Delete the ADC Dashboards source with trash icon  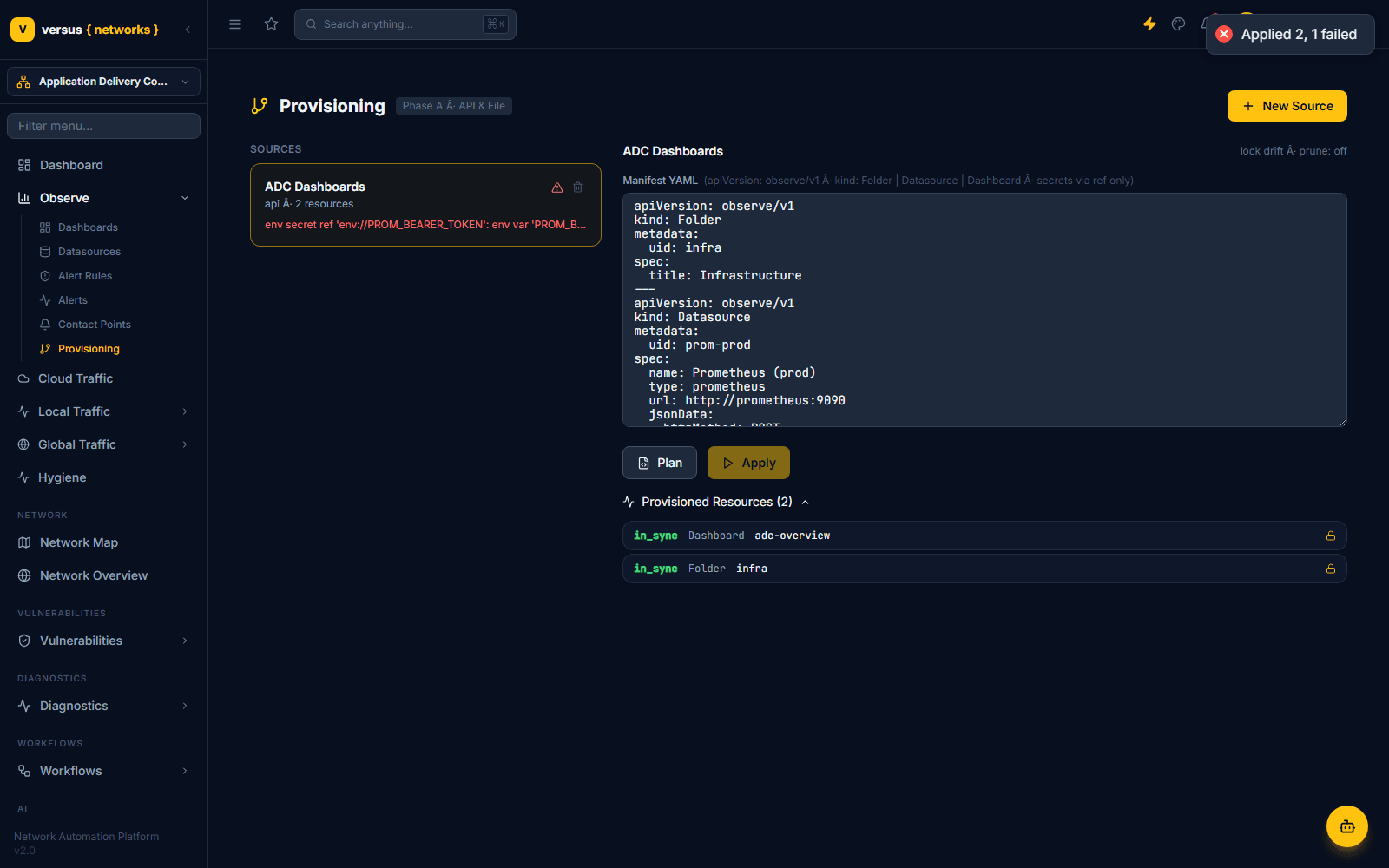pos(578,187)
